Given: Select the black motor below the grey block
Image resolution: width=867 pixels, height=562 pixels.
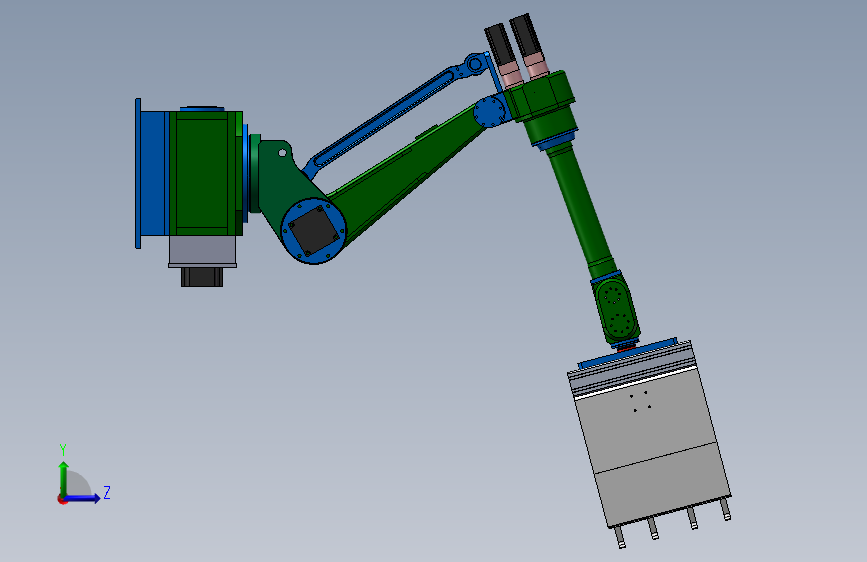Looking at the screenshot, I should [x=202, y=277].
